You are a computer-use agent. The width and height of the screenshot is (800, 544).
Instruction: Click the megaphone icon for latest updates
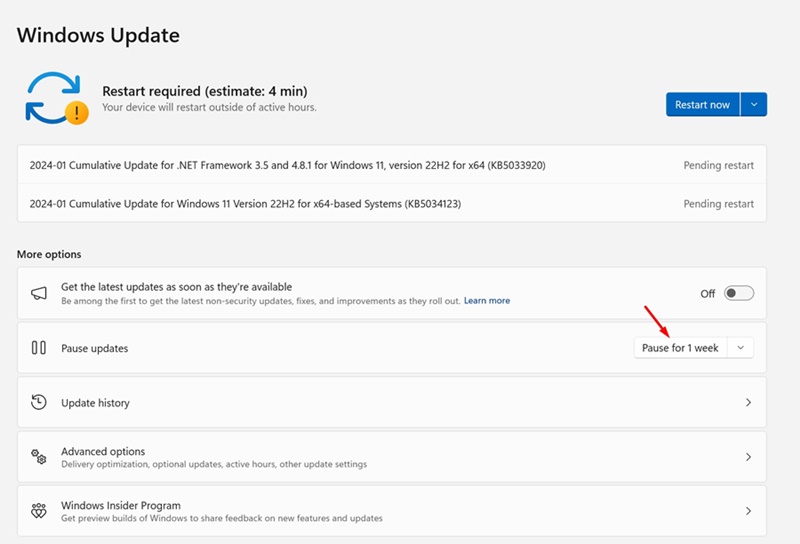click(39, 293)
